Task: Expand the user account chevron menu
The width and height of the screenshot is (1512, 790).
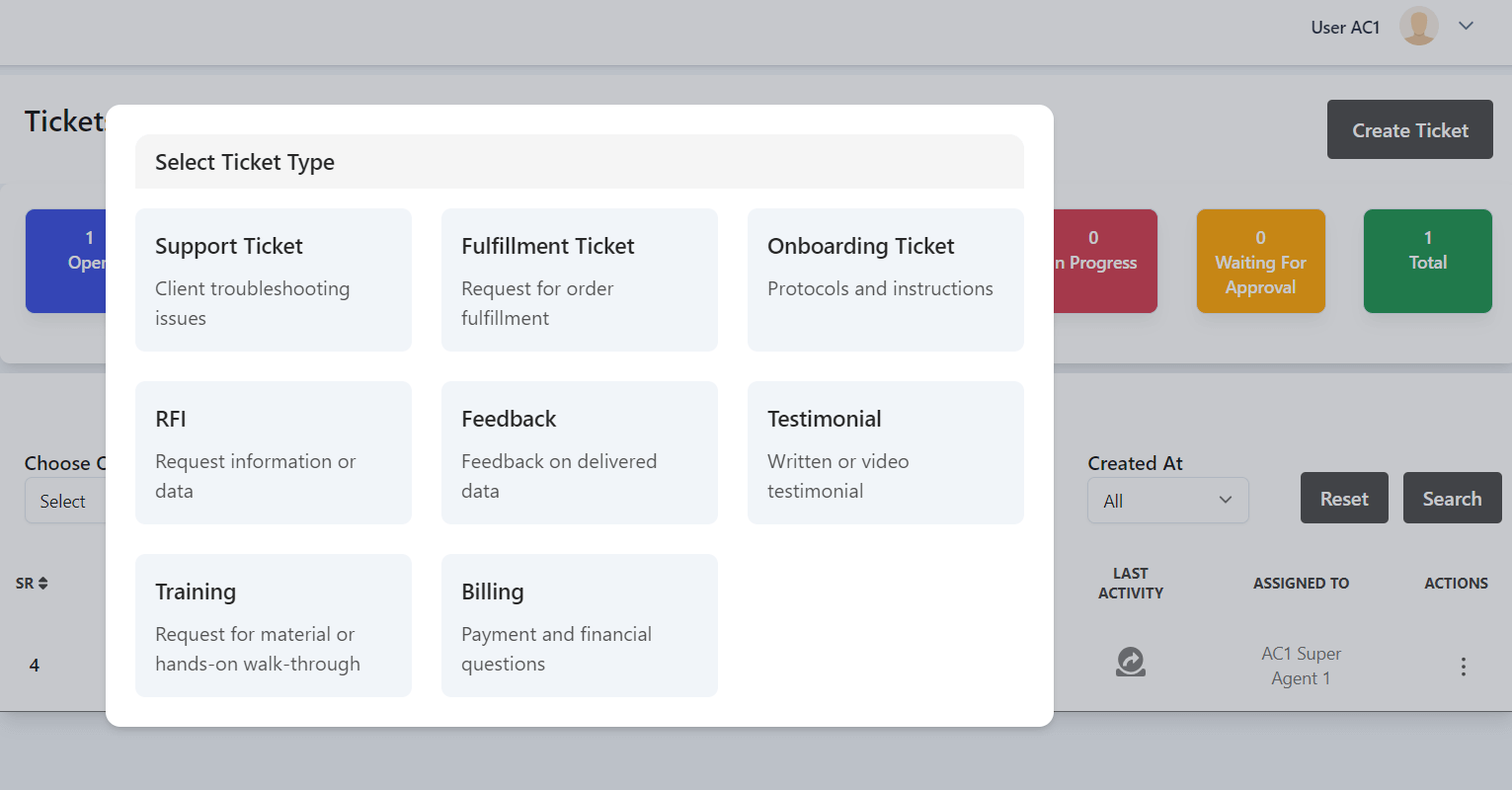Action: [x=1466, y=27]
